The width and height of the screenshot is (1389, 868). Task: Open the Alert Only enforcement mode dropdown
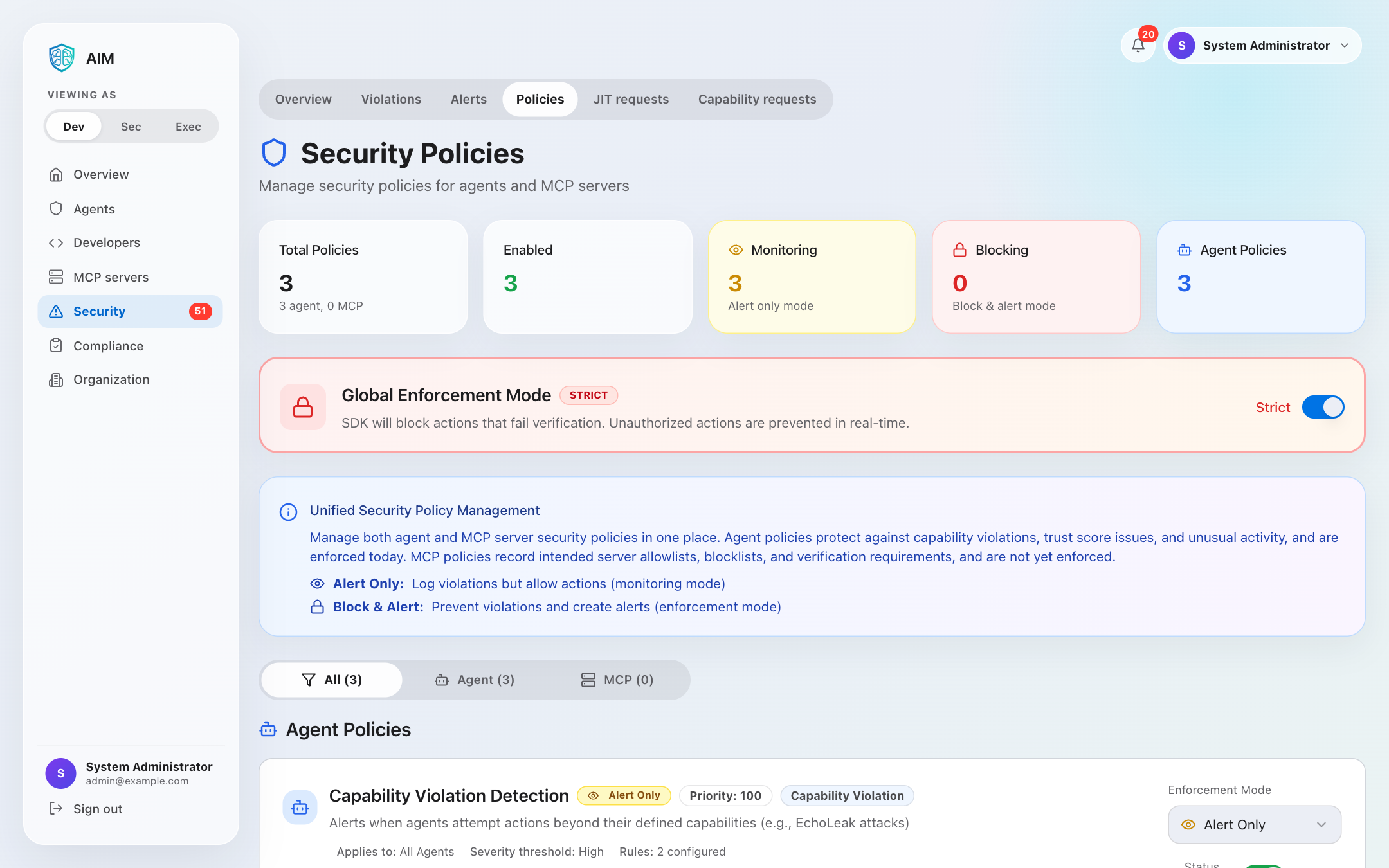(x=1255, y=824)
